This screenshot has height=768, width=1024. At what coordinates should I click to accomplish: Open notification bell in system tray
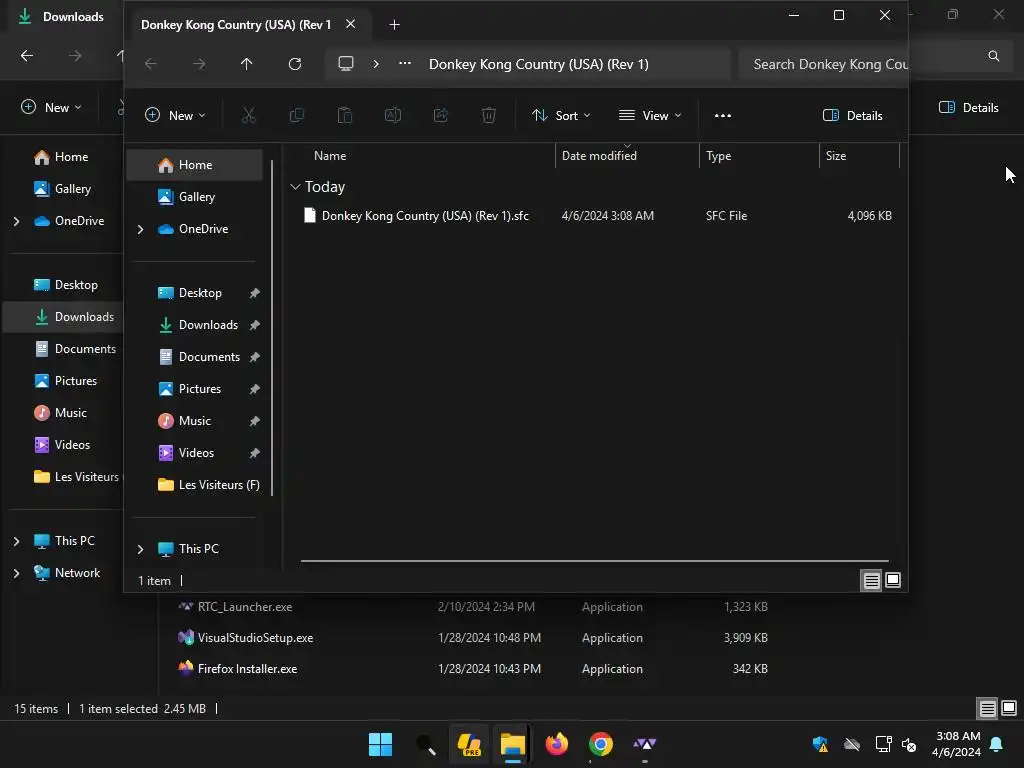tap(996, 744)
